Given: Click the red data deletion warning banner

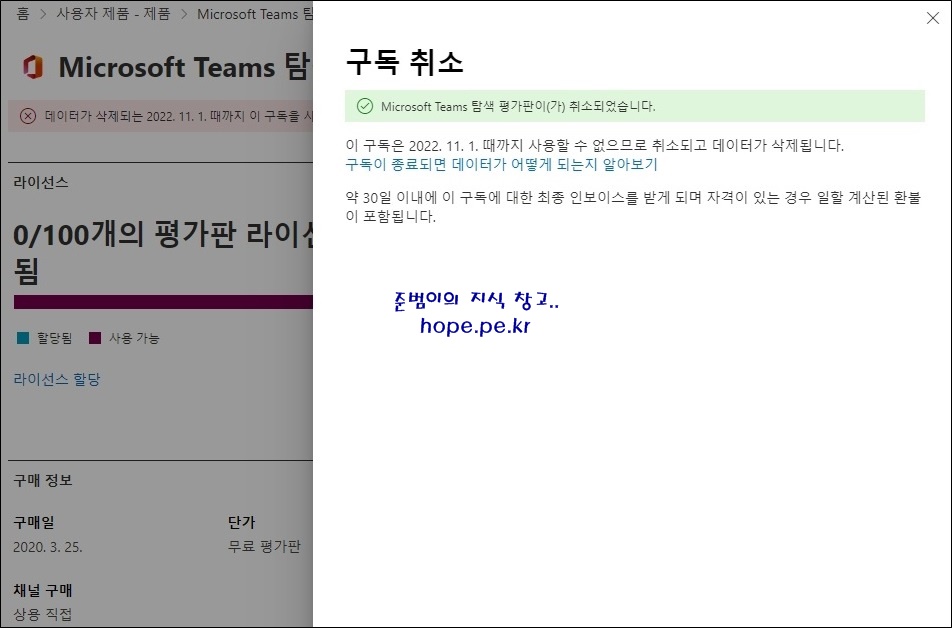Looking at the screenshot, I should point(160,116).
